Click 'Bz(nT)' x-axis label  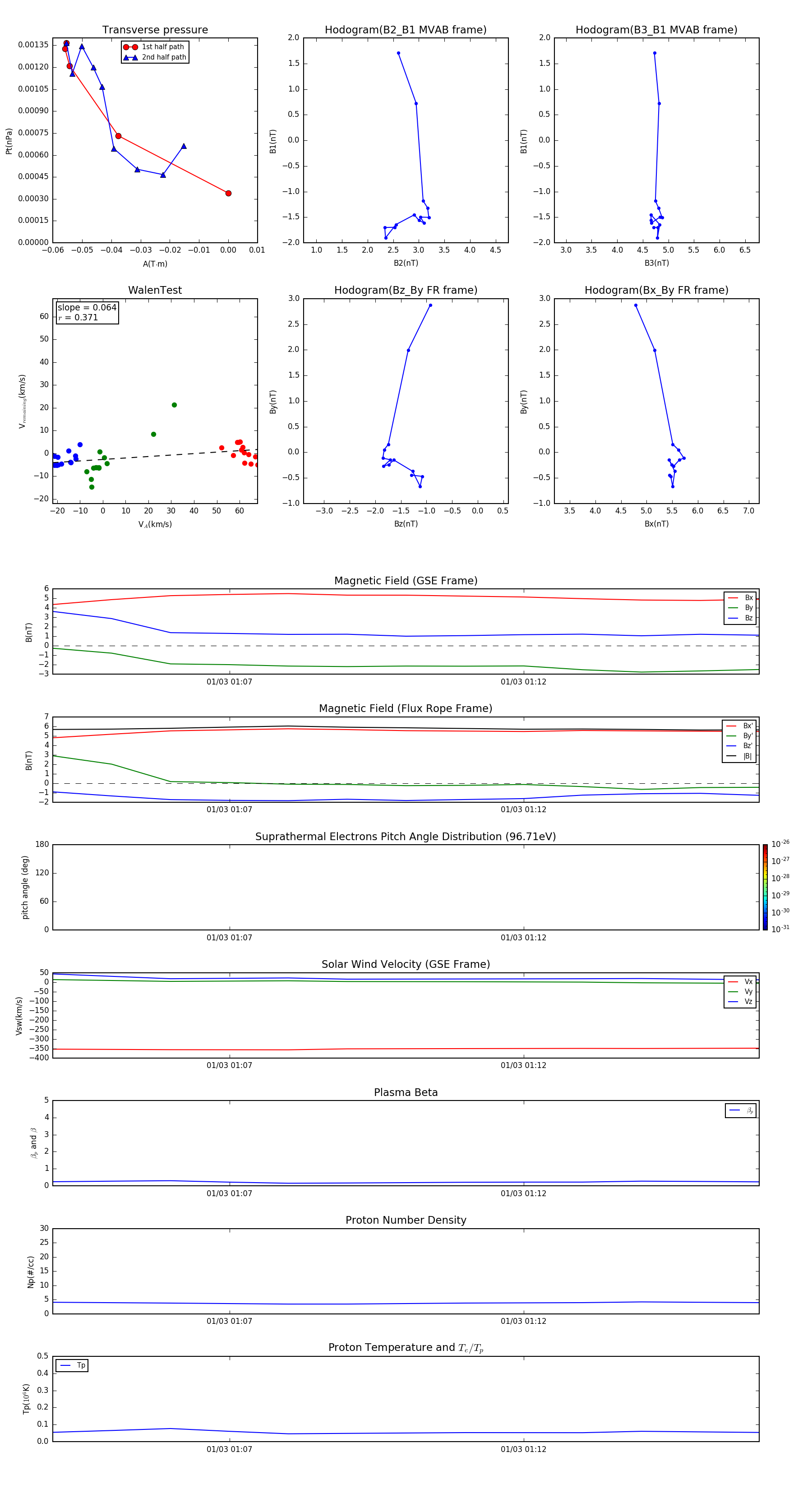pyautogui.click(x=406, y=524)
